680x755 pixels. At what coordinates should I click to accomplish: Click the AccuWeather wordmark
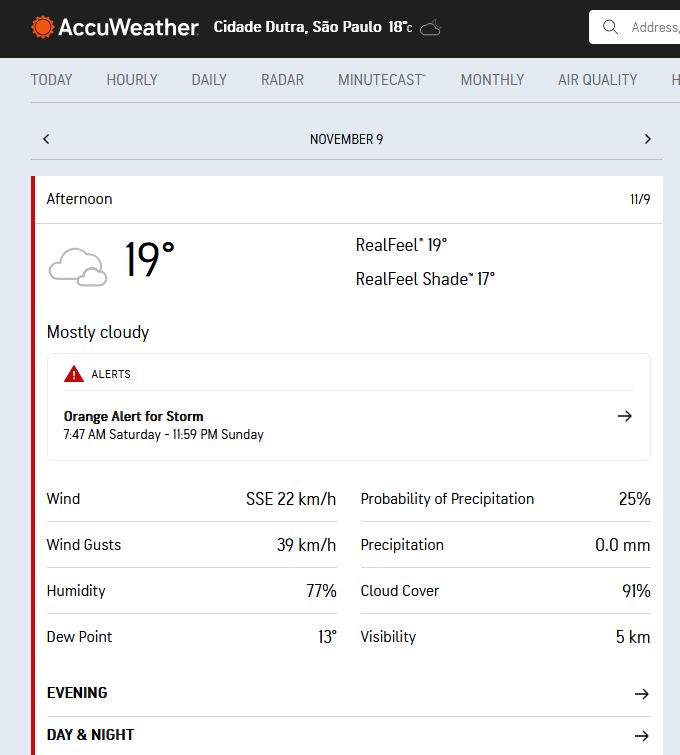[x=128, y=27]
